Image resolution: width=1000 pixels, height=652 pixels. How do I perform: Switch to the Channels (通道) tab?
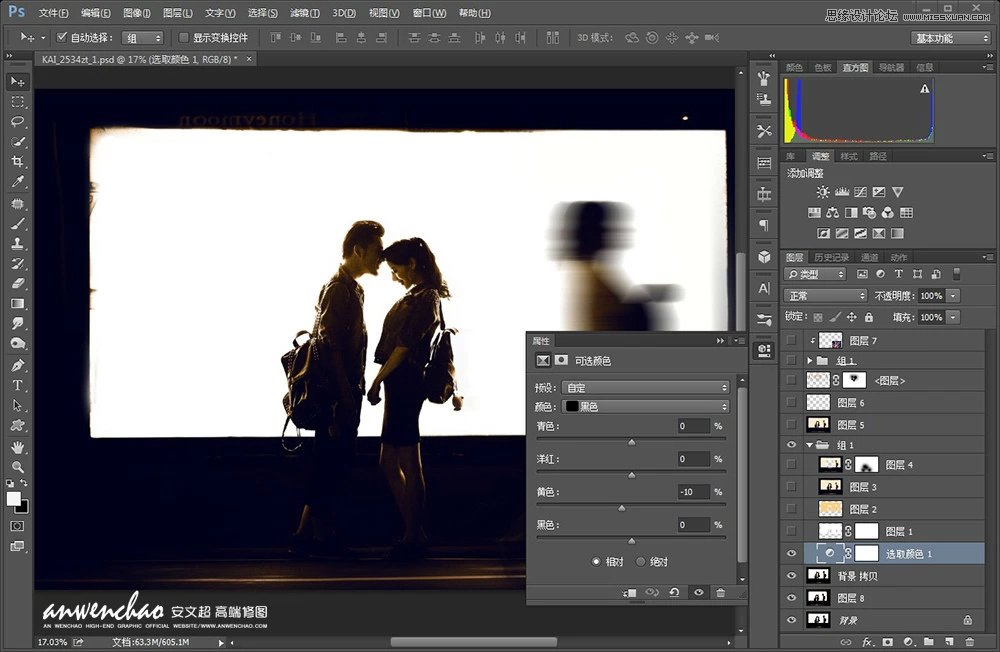pyautogui.click(x=870, y=257)
